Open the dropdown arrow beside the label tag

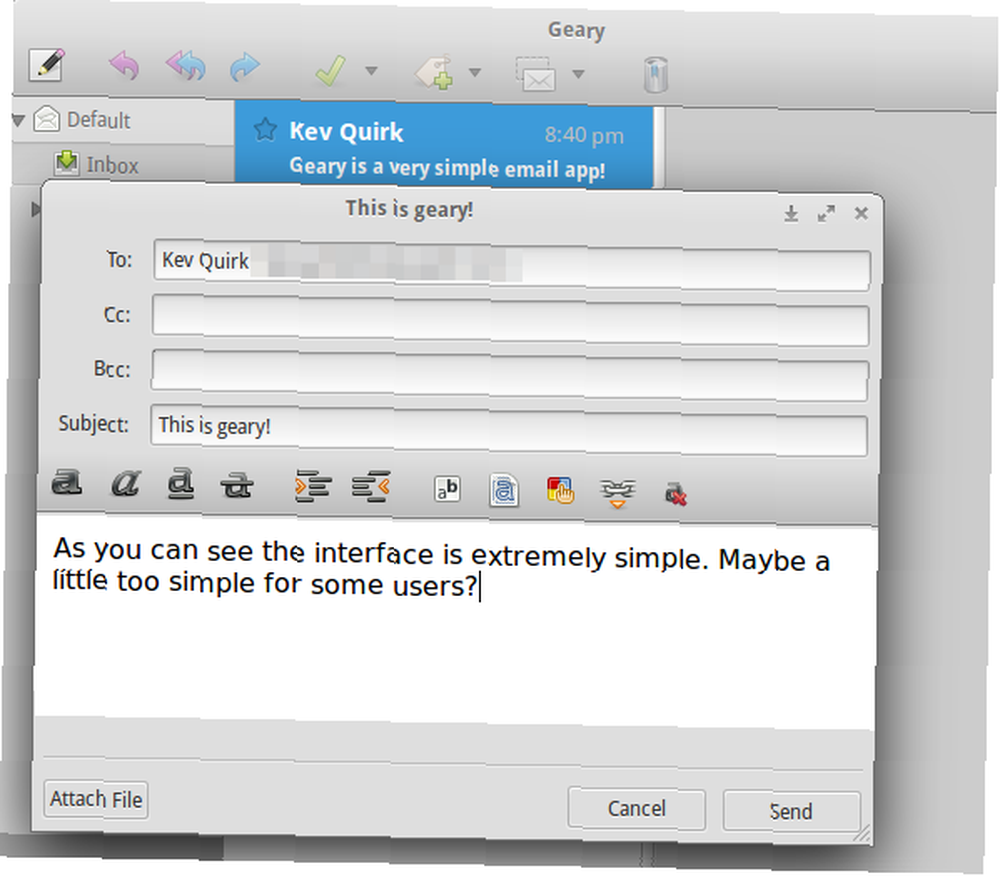474,73
